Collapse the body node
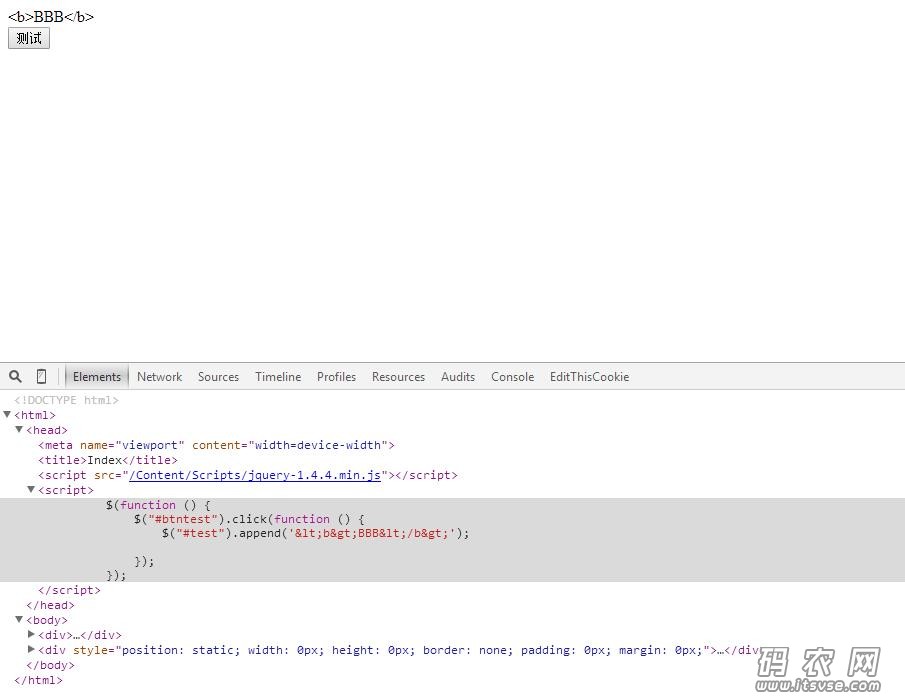The width and height of the screenshot is (905, 697). (x=19, y=619)
